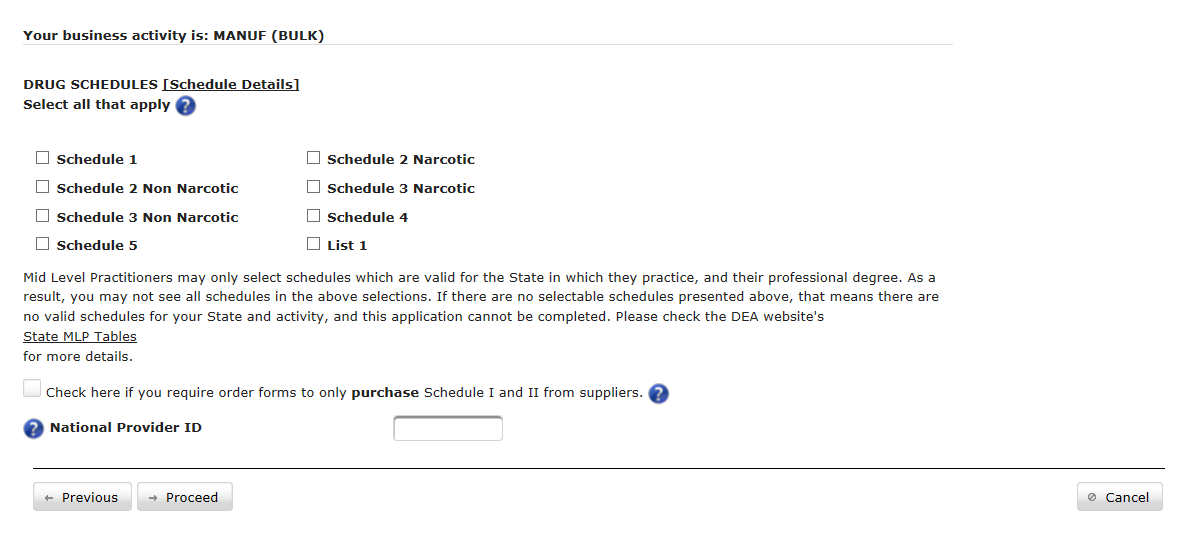
Task: Click the Schedule 5 label text
Action: [97, 246]
